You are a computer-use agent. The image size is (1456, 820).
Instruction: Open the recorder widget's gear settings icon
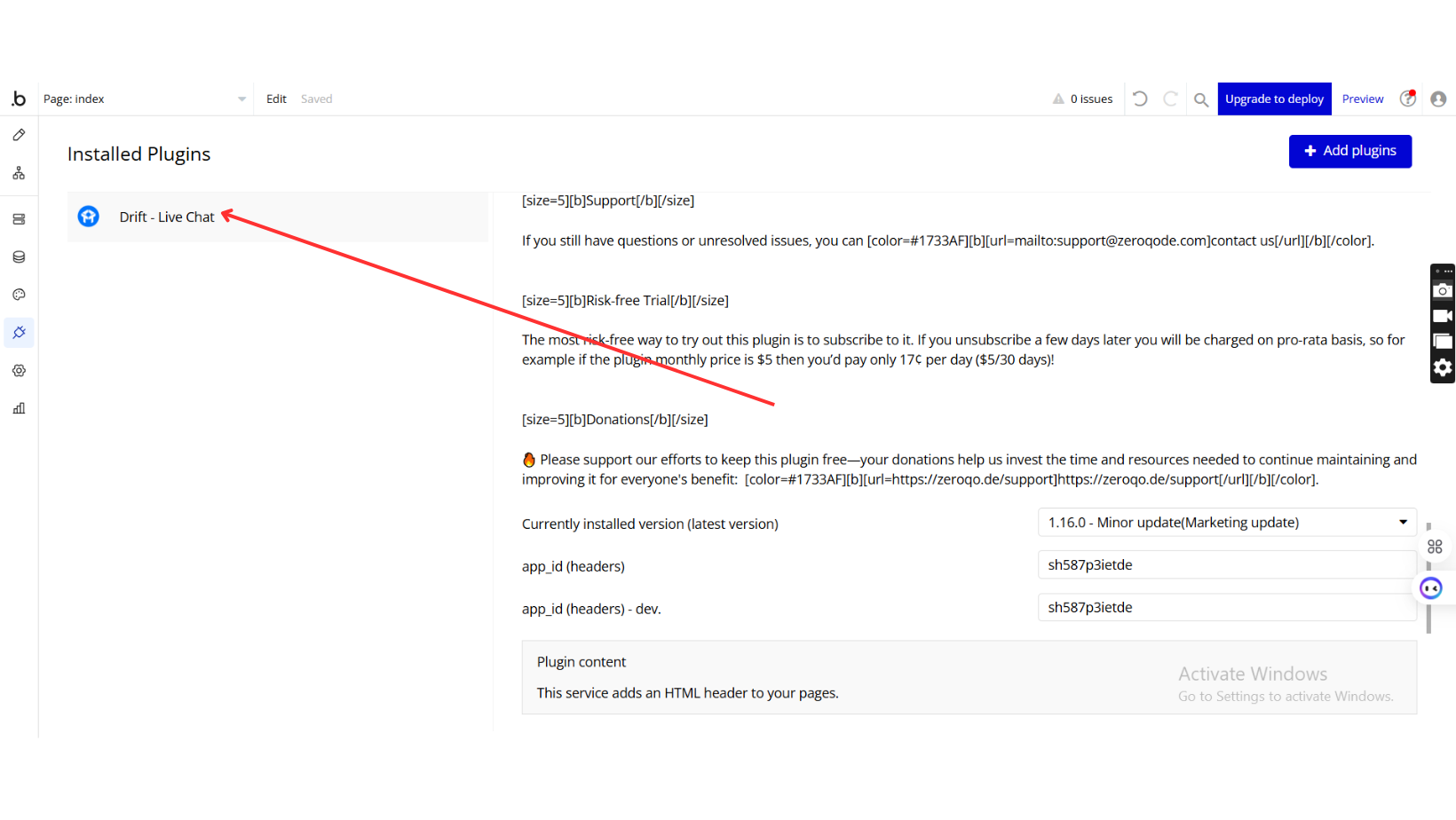[x=1443, y=367]
